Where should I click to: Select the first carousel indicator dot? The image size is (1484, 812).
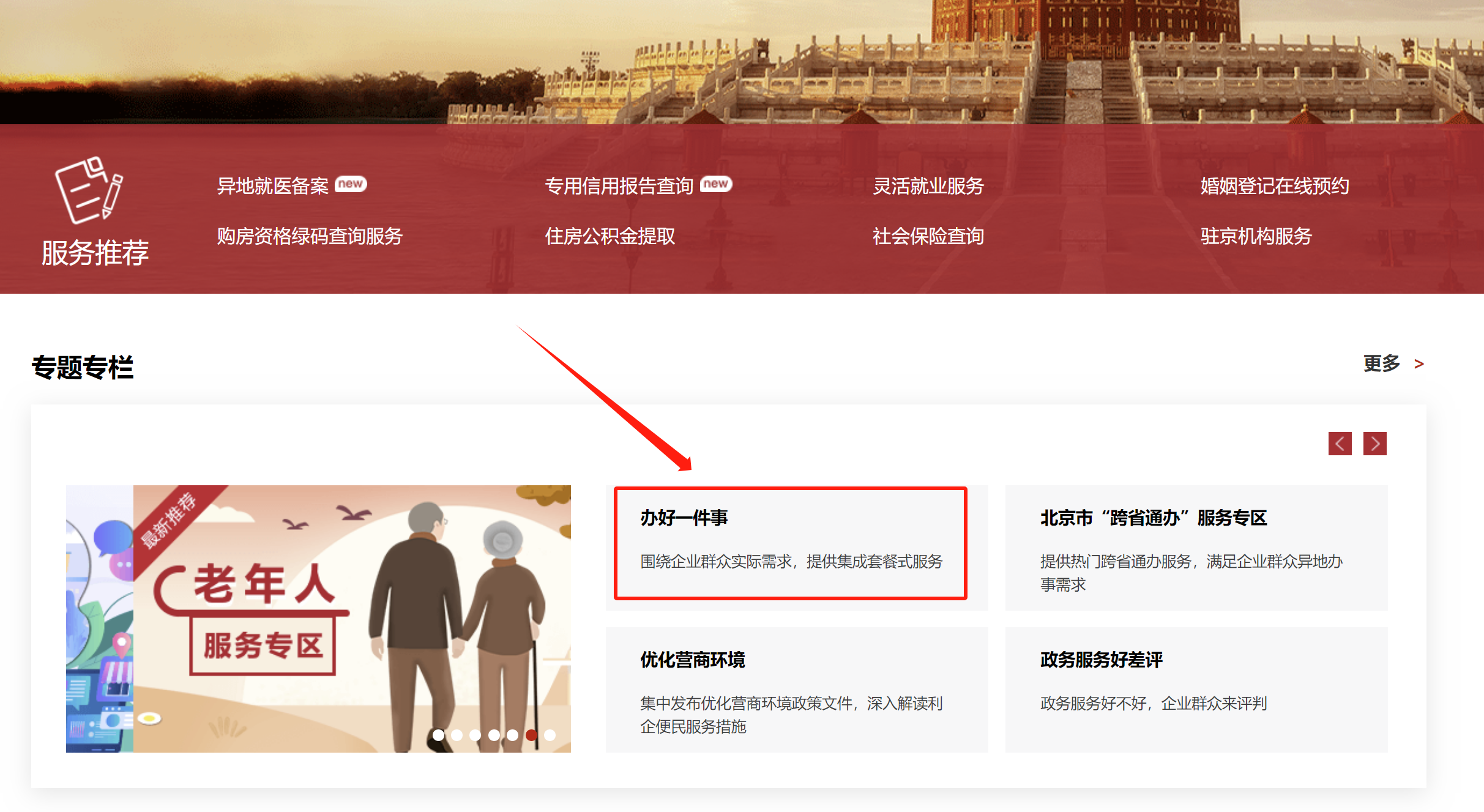[438, 735]
